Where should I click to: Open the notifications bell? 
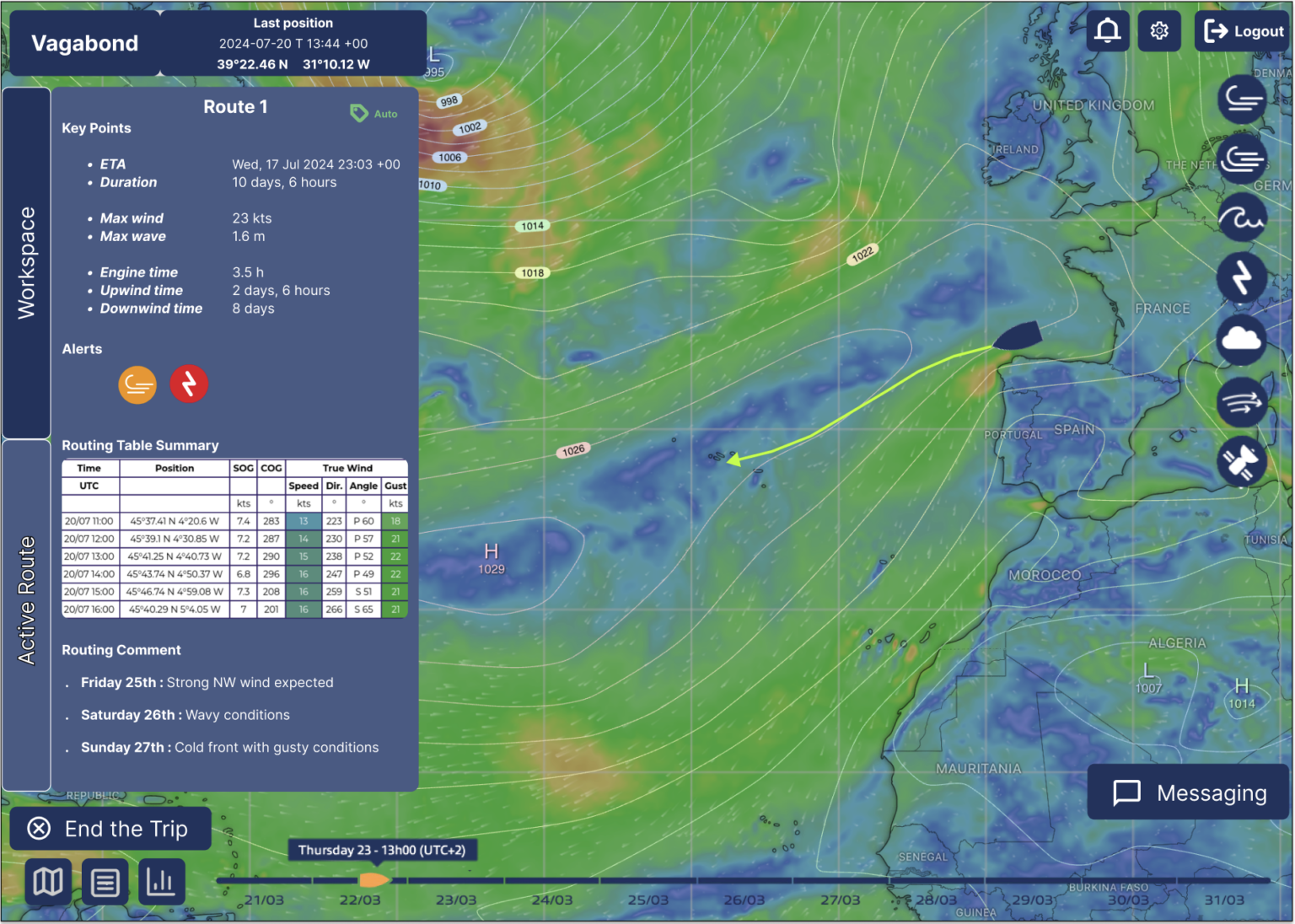pos(1108,31)
